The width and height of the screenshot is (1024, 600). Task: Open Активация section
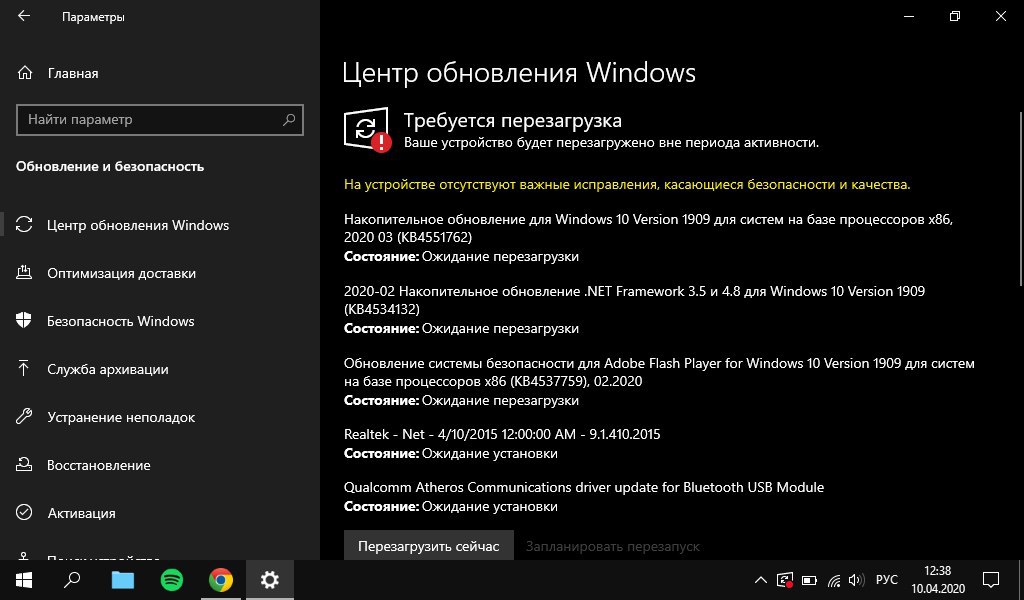point(82,513)
